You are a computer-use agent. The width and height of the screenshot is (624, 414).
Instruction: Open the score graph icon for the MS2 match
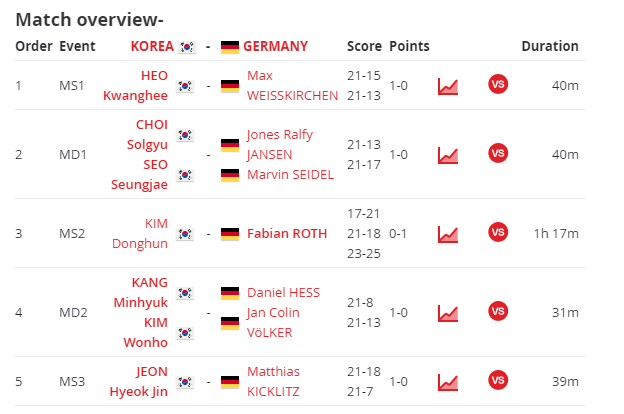click(448, 234)
